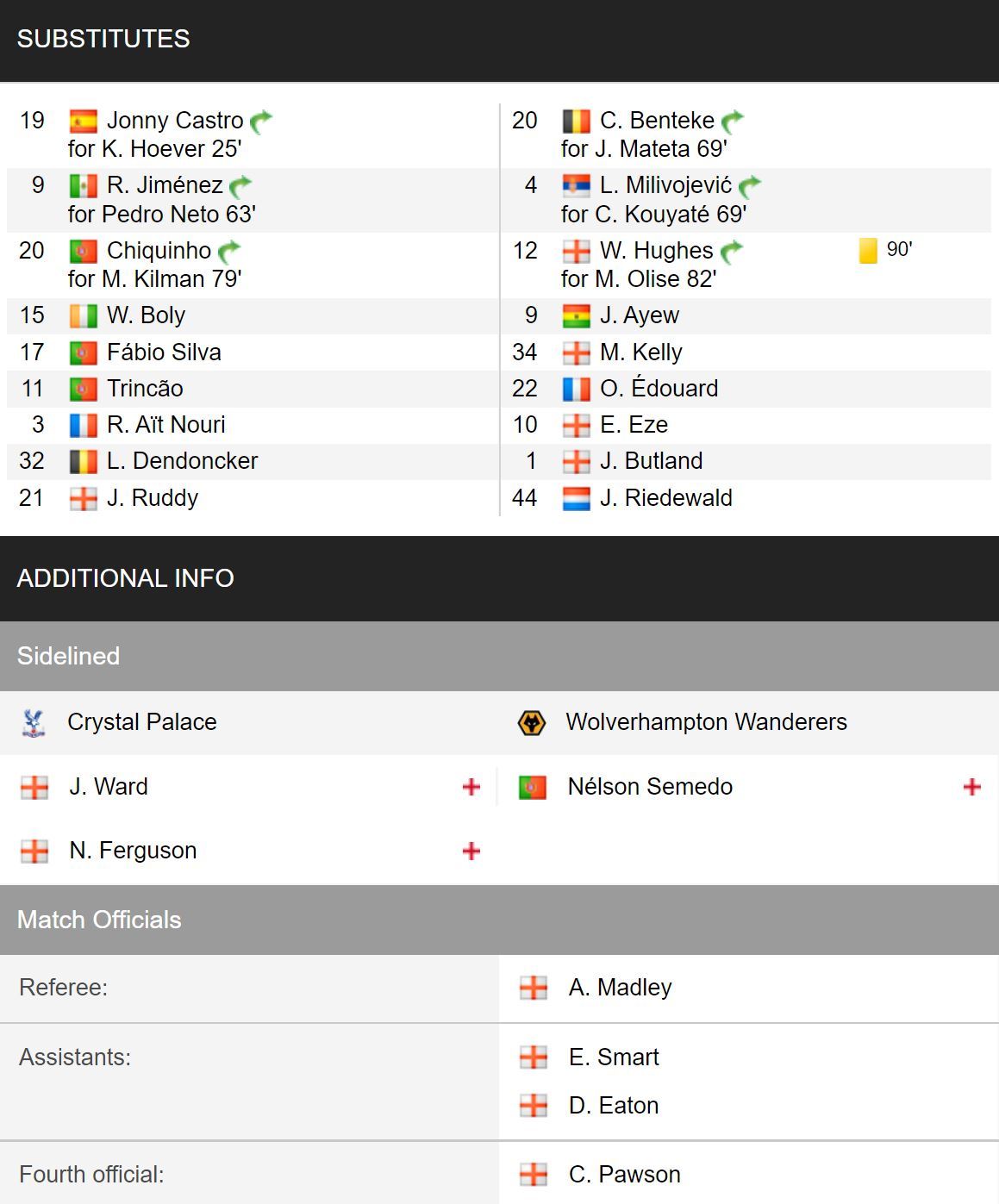Open the Wolverhampton Wanderers team link
Viewport: 999px width, 1204px height.
click(706, 722)
